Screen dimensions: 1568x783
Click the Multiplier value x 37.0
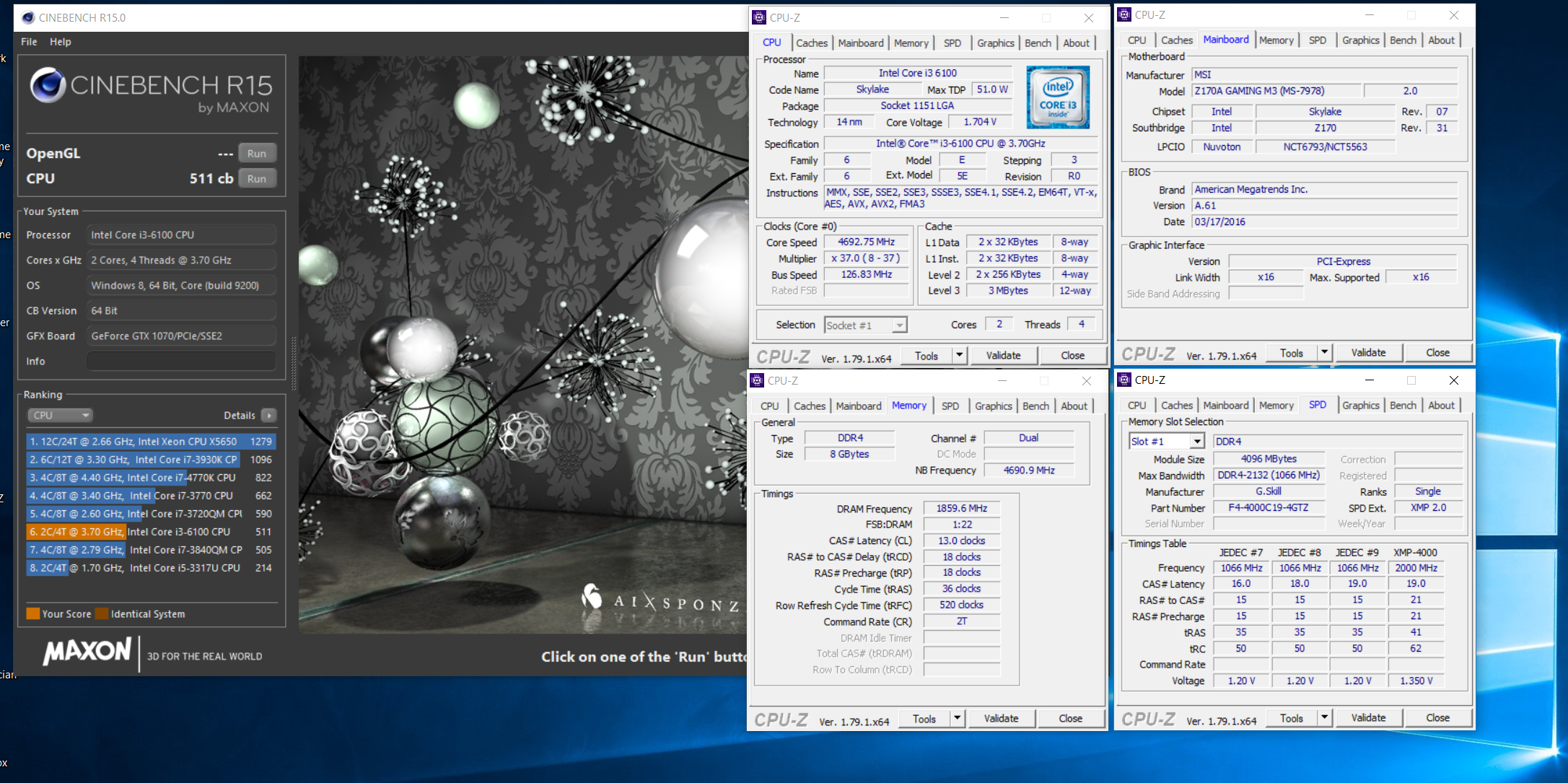[x=866, y=258]
